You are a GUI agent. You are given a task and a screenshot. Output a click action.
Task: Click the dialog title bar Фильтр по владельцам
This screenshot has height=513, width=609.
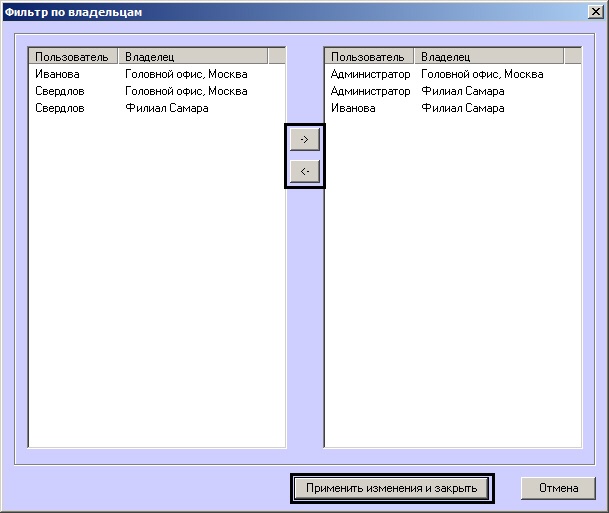pos(295,12)
